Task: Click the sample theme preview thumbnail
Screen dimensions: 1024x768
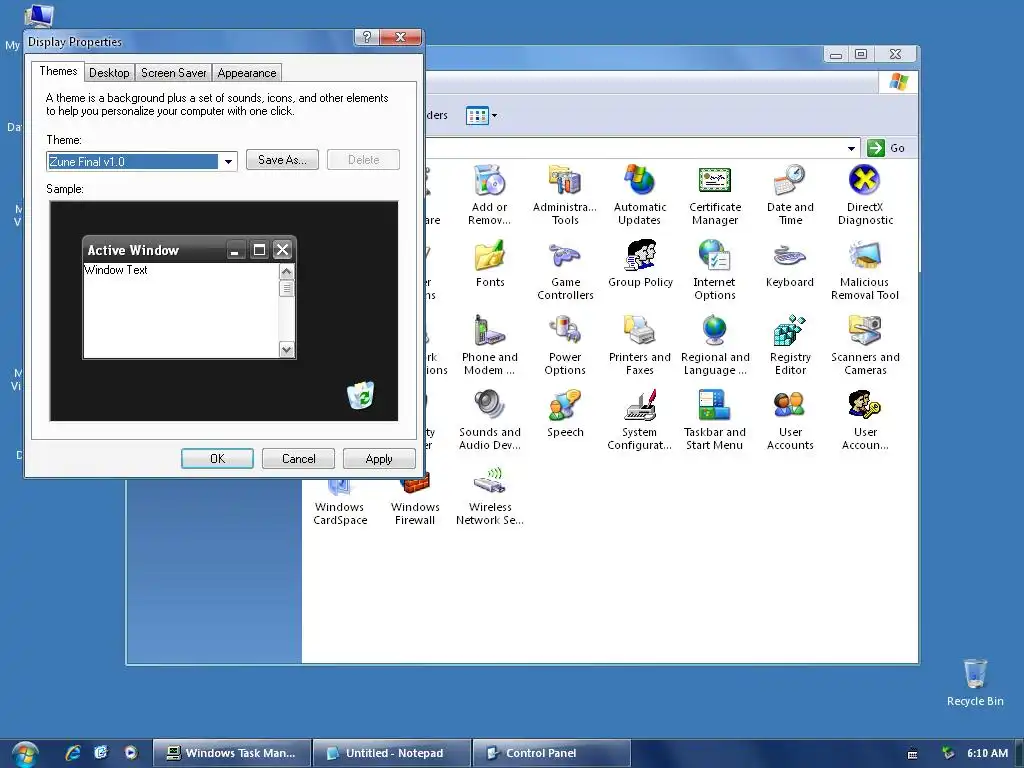Action: click(x=223, y=311)
